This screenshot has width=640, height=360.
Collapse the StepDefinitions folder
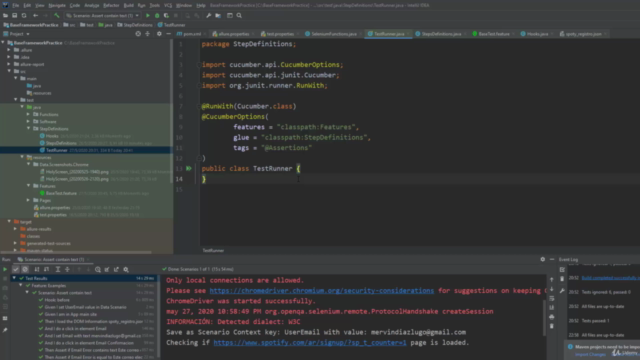tap(29, 129)
